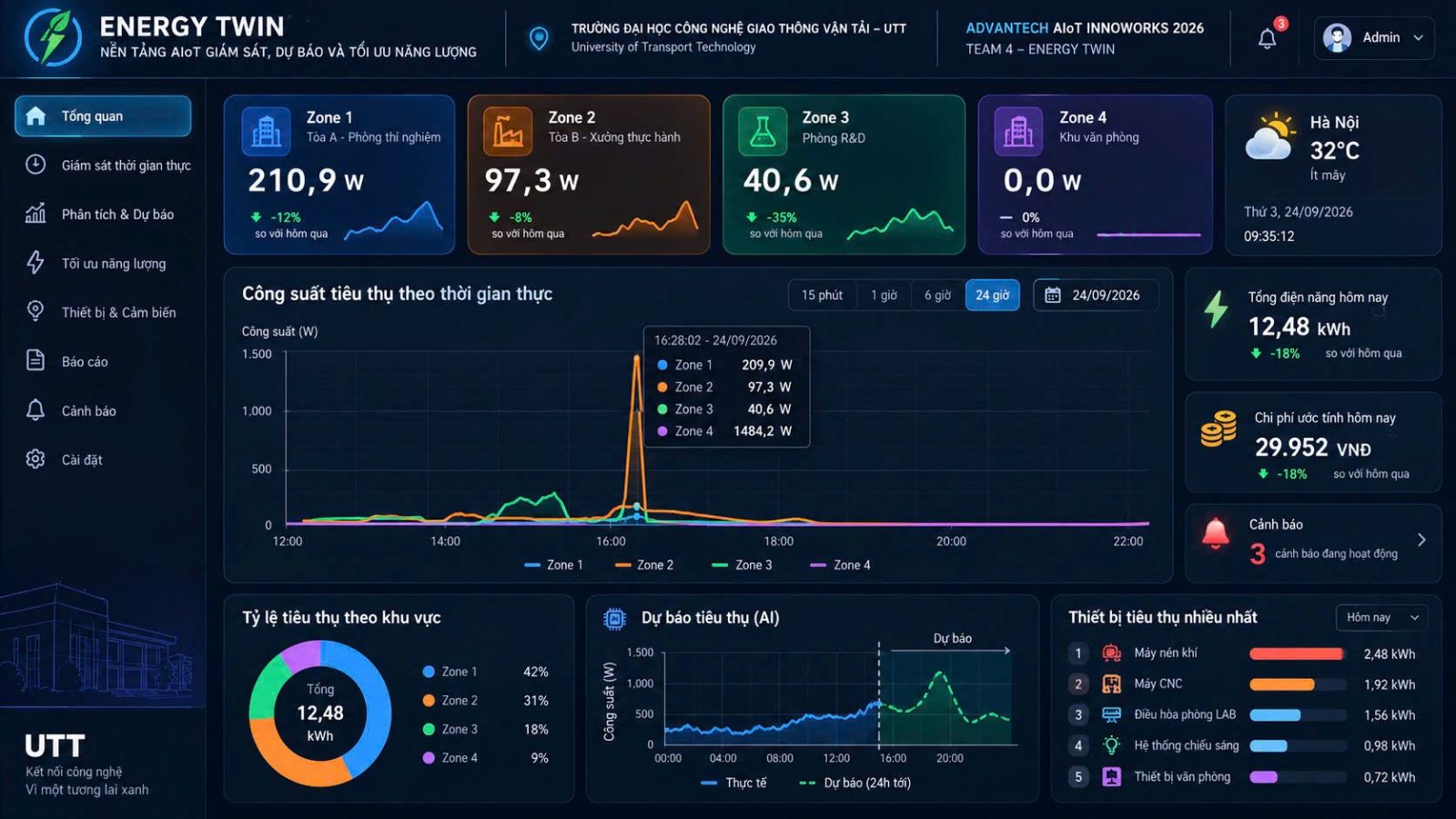Toggle Zone 3 series in chart legend
The height and width of the screenshot is (819, 1456).
pyautogui.click(x=742, y=565)
